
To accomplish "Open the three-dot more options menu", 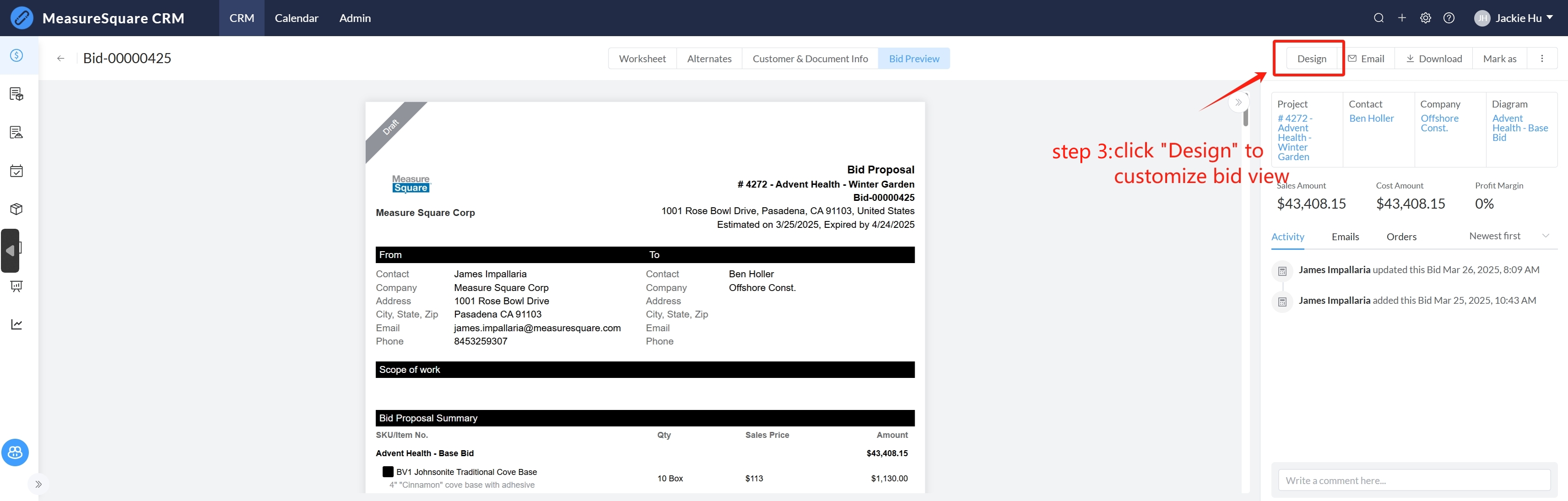I will tap(1542, 59).
